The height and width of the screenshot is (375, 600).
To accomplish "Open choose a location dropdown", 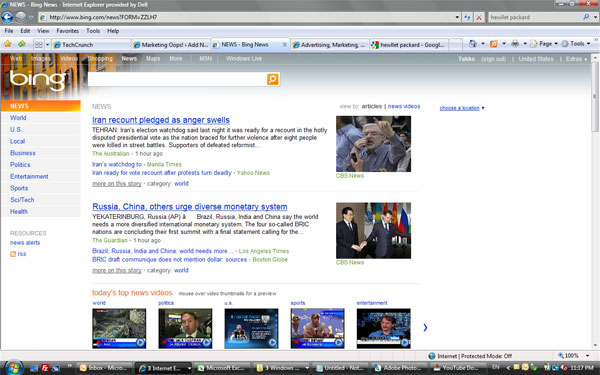I will click(462, 108).
